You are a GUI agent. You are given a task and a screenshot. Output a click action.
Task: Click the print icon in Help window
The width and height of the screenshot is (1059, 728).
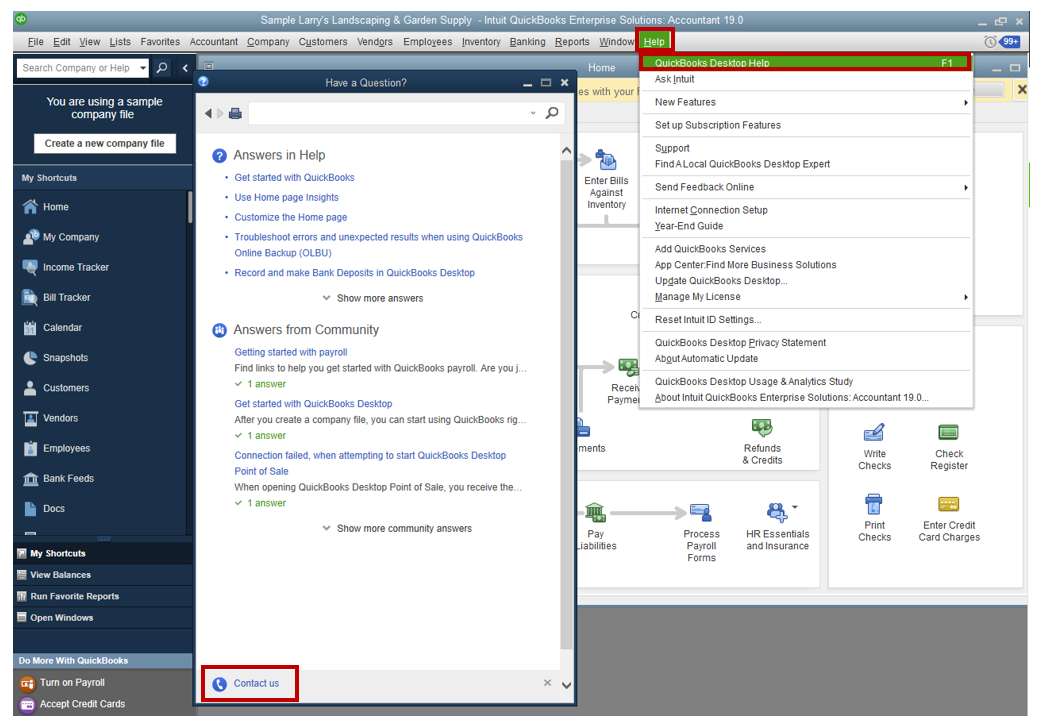coord(235,114)
